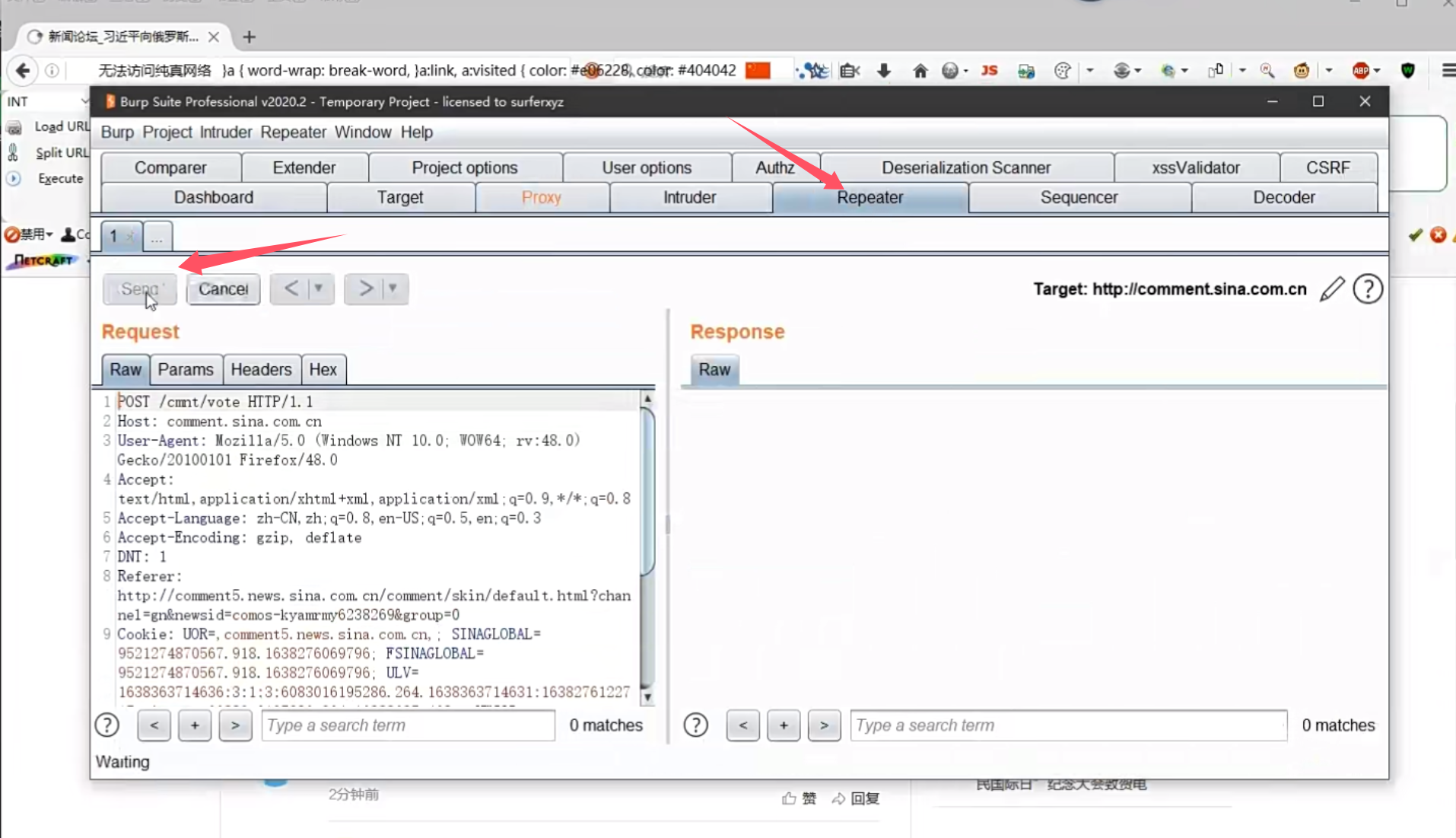This screenshot has height=838, width=1456.
Task: Open the Intruder menu
Action: pyautogui.click(x=226, y=132)
